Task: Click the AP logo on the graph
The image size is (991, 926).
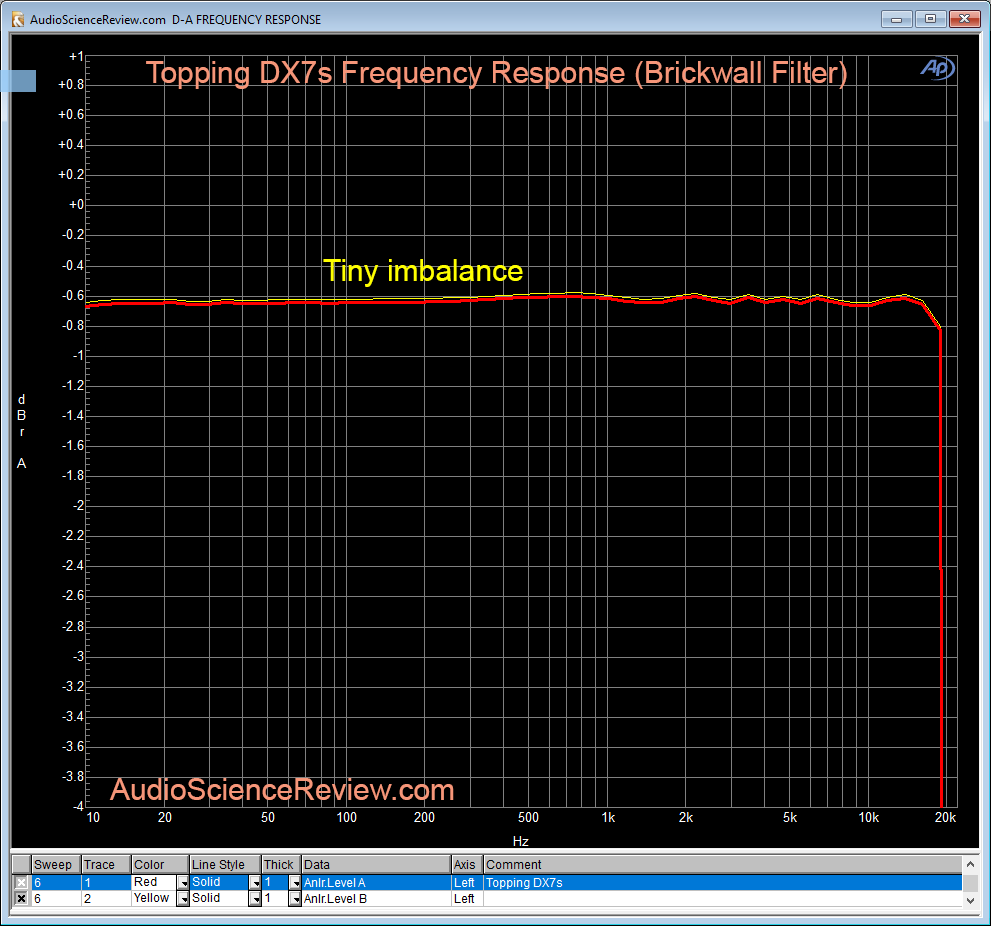Action: click(937, 68)
